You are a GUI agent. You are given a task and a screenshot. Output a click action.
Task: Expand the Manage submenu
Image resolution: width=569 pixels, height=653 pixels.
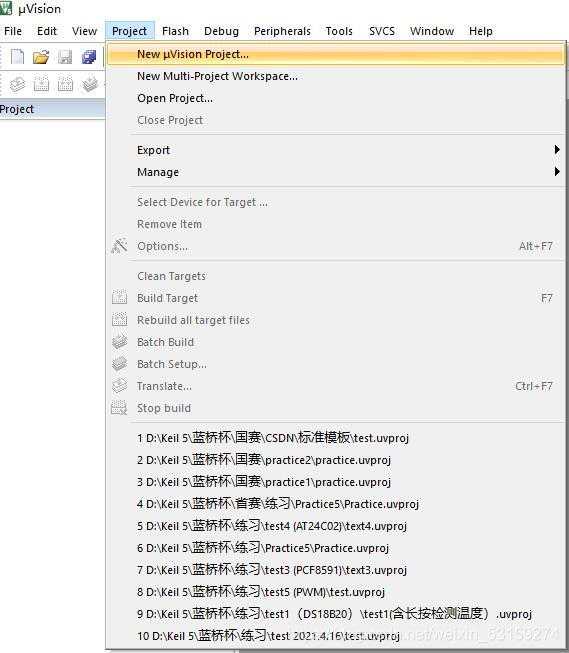(x=336, y=172)
